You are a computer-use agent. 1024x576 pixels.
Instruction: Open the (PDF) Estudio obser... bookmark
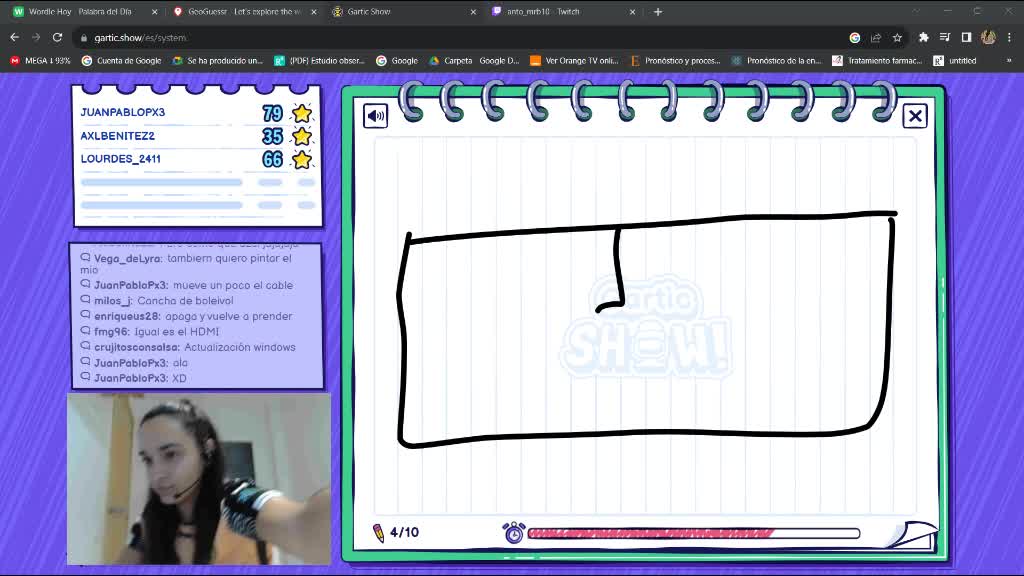(x=319, y=61)
